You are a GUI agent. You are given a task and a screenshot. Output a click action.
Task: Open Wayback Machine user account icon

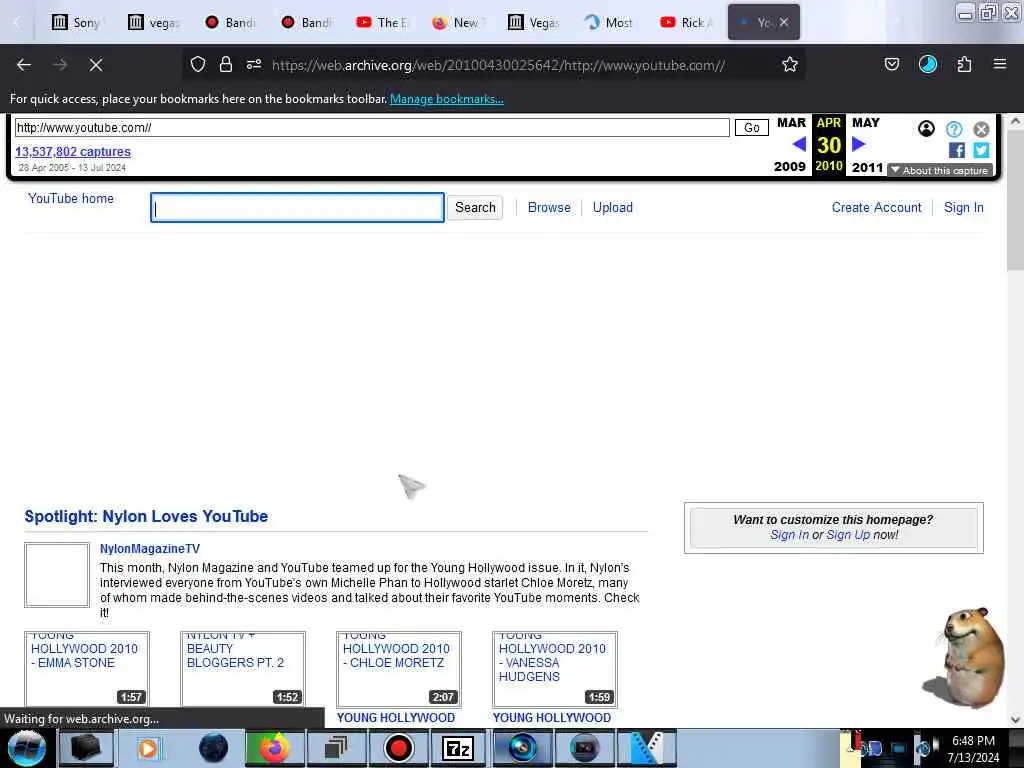[926, 129]
